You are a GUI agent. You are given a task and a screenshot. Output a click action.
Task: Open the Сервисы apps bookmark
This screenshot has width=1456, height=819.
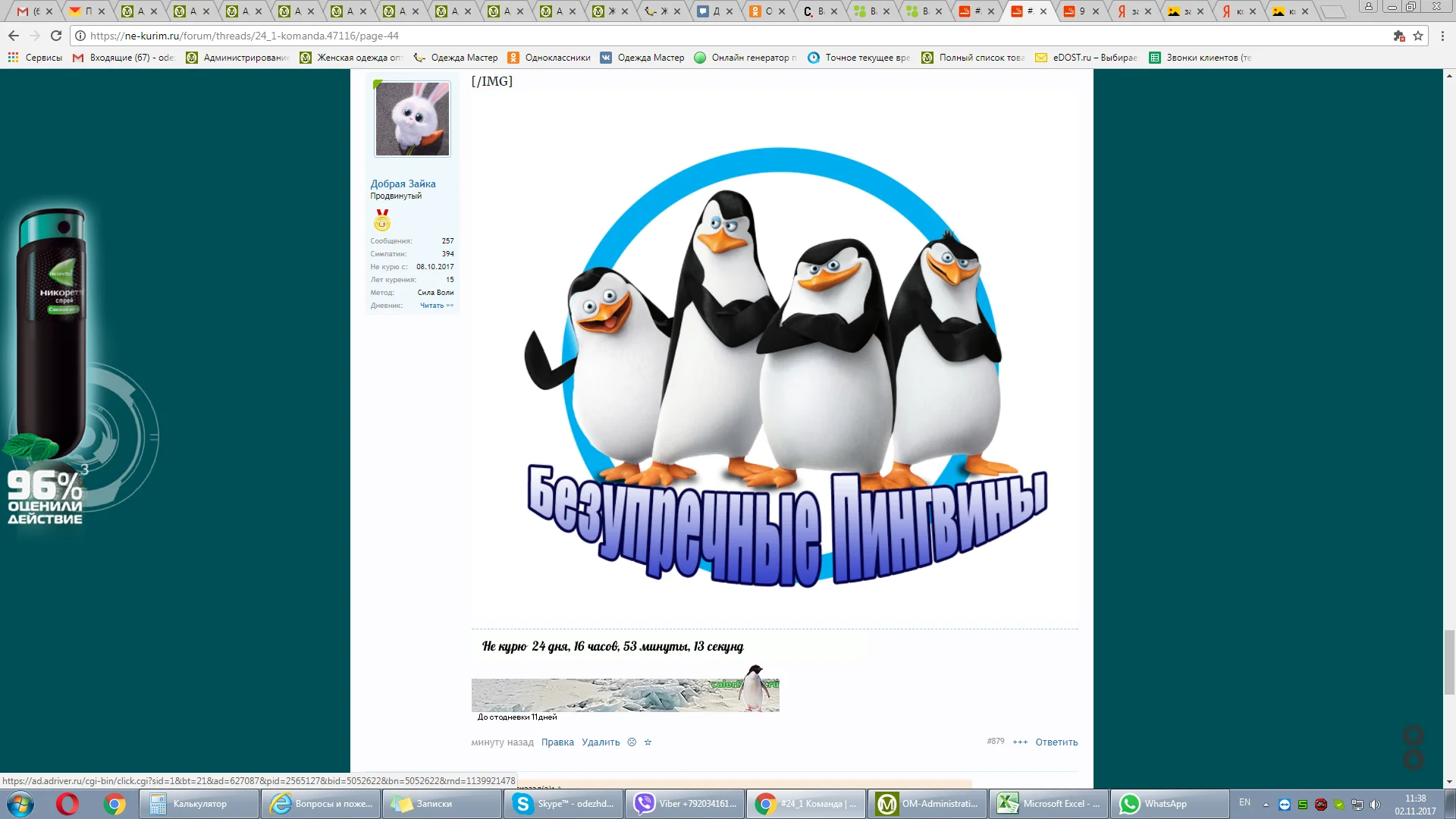(x=35, y=58)
